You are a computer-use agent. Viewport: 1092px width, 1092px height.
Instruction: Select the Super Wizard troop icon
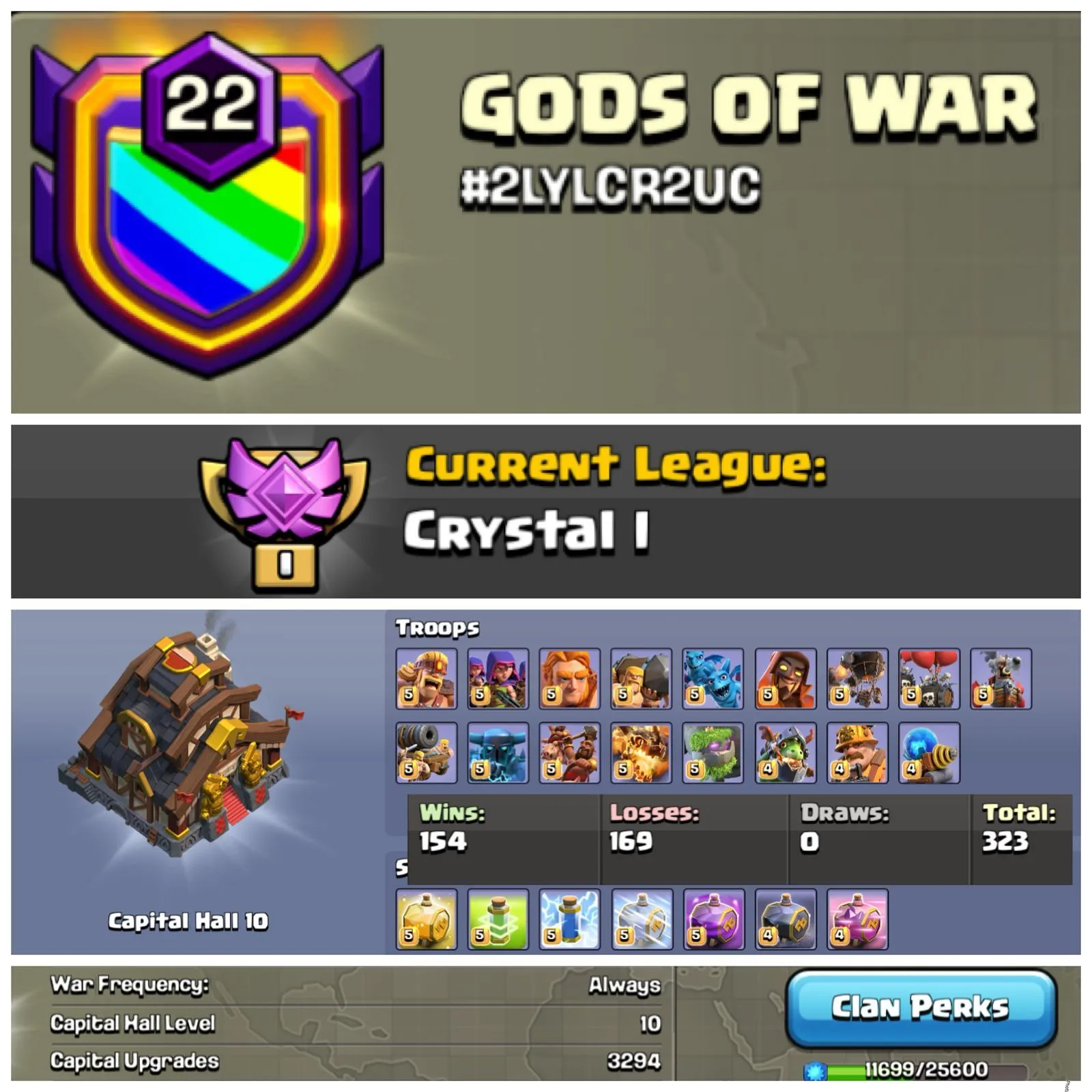point(786,678)
